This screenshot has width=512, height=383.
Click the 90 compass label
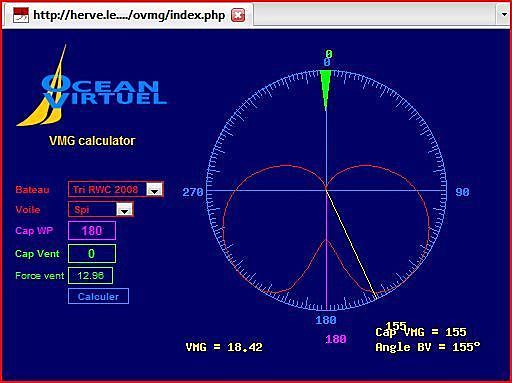tap(462, 192)
